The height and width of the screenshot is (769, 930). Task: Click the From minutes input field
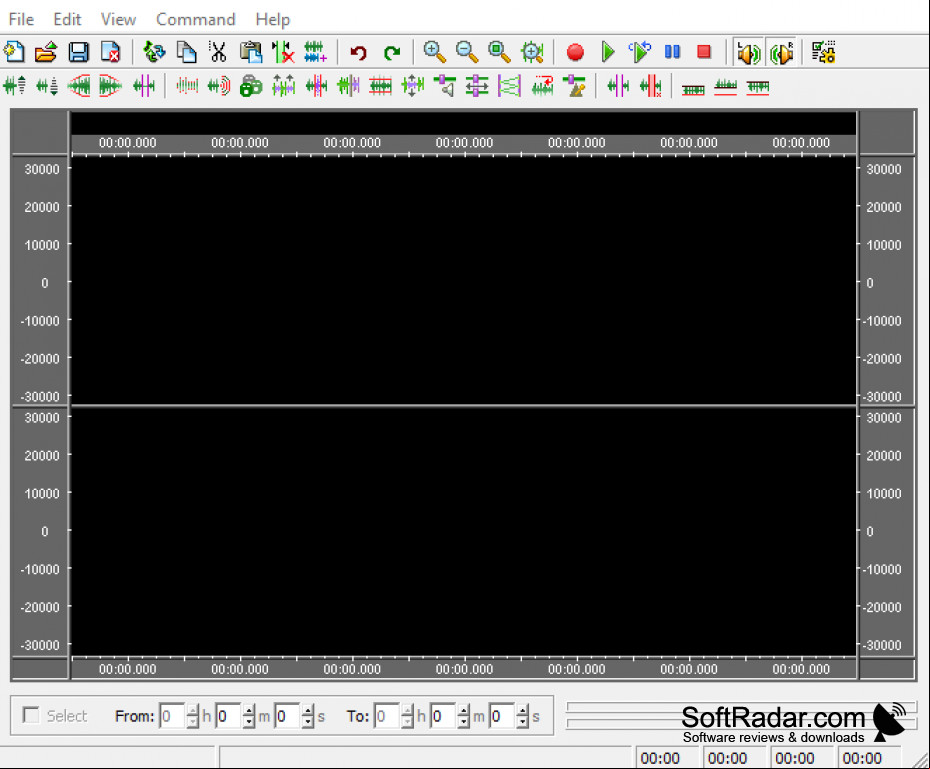click(228, 716)
